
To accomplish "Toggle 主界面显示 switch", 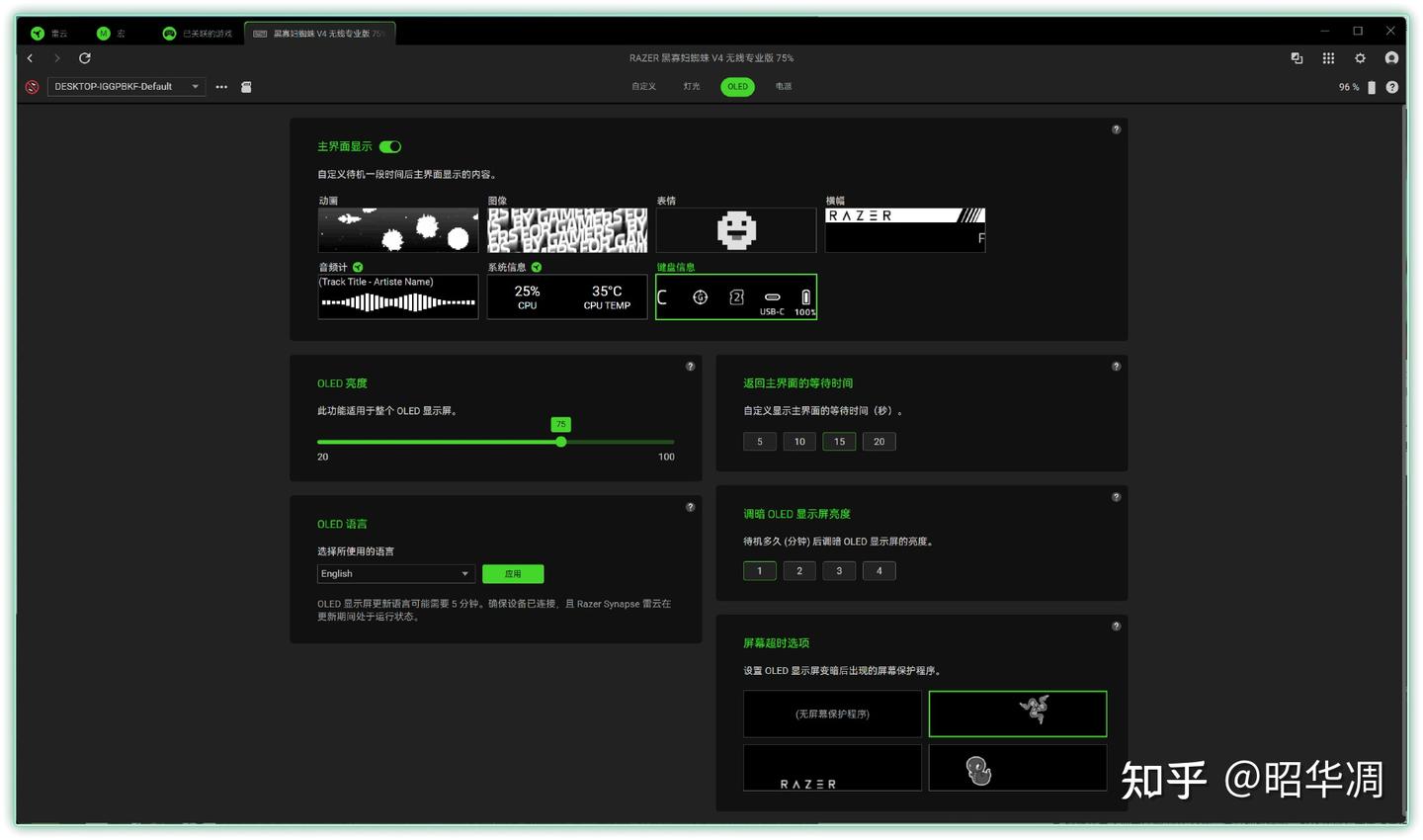I will pyautogui.click(x=390, y=147).
